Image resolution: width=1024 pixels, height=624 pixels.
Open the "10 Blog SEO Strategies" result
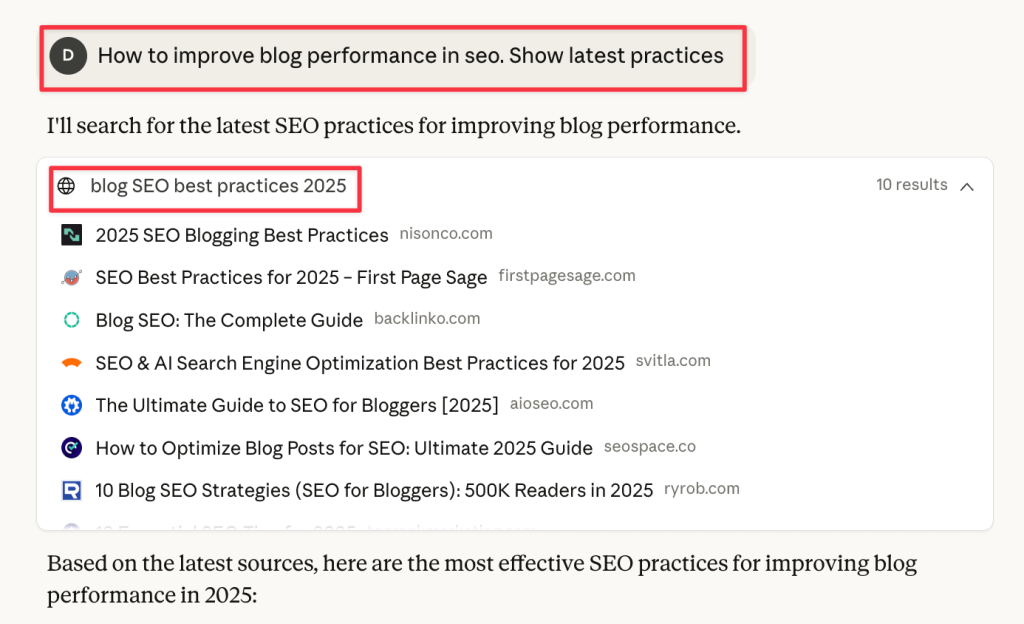[x=374, y=490]
